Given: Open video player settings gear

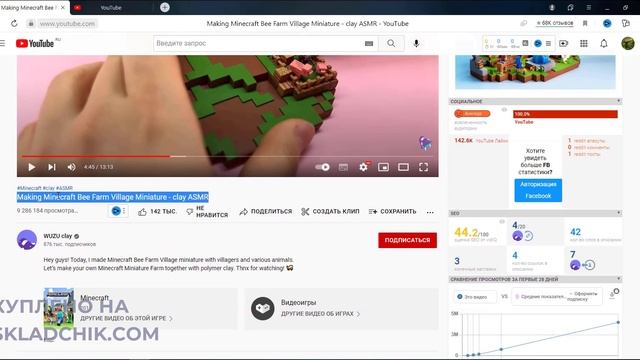Looking at the screenshot, I should [x=363, y=167].
